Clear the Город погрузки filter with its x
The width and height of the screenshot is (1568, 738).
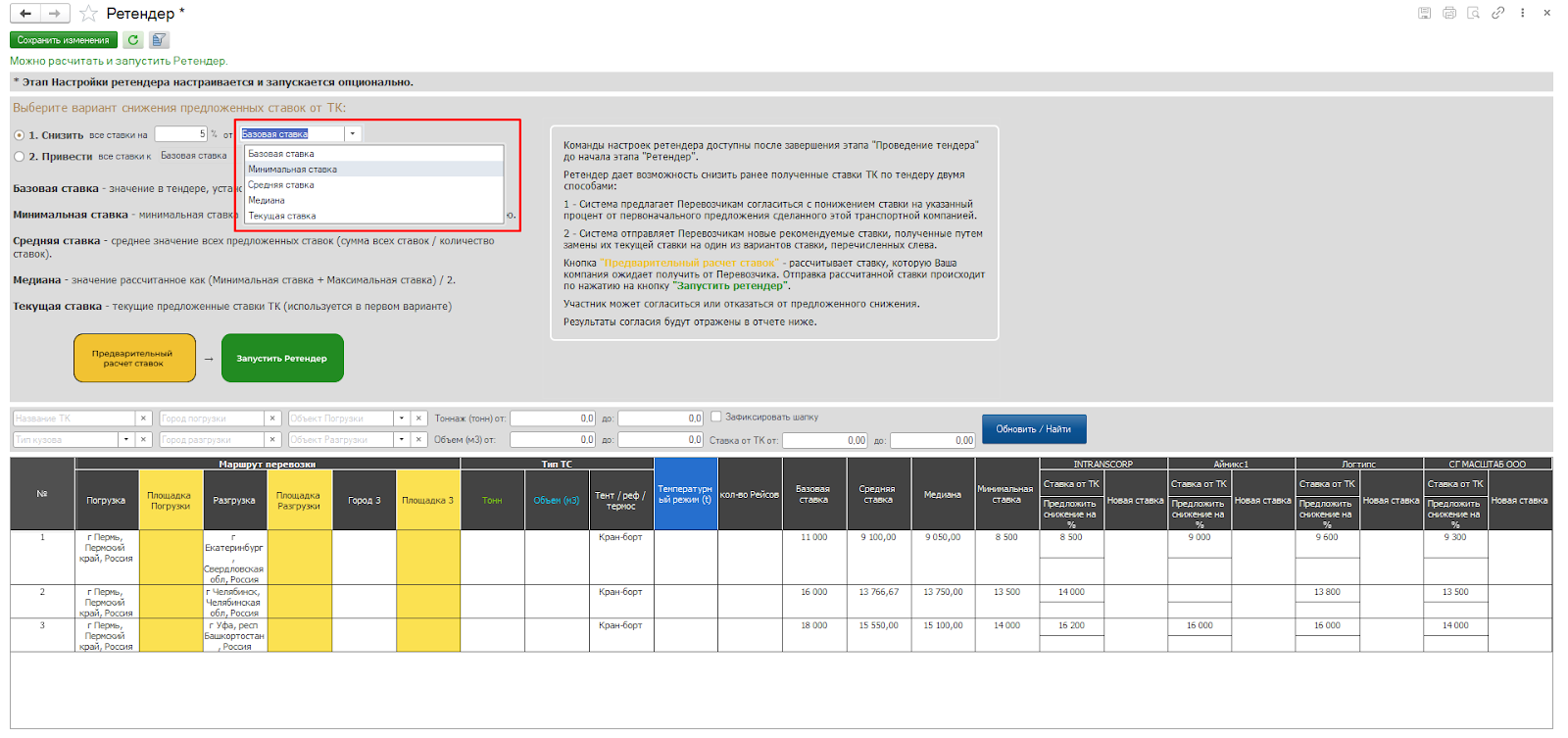273,418
